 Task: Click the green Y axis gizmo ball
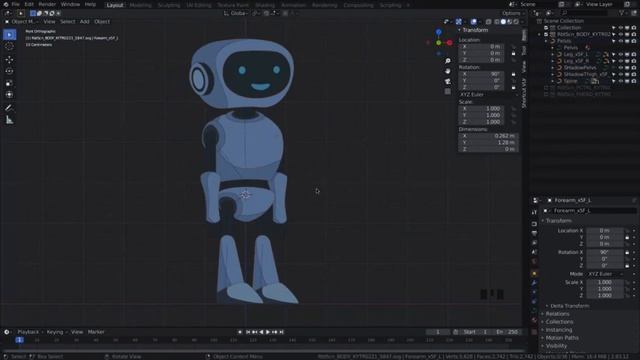pos(438,42)
